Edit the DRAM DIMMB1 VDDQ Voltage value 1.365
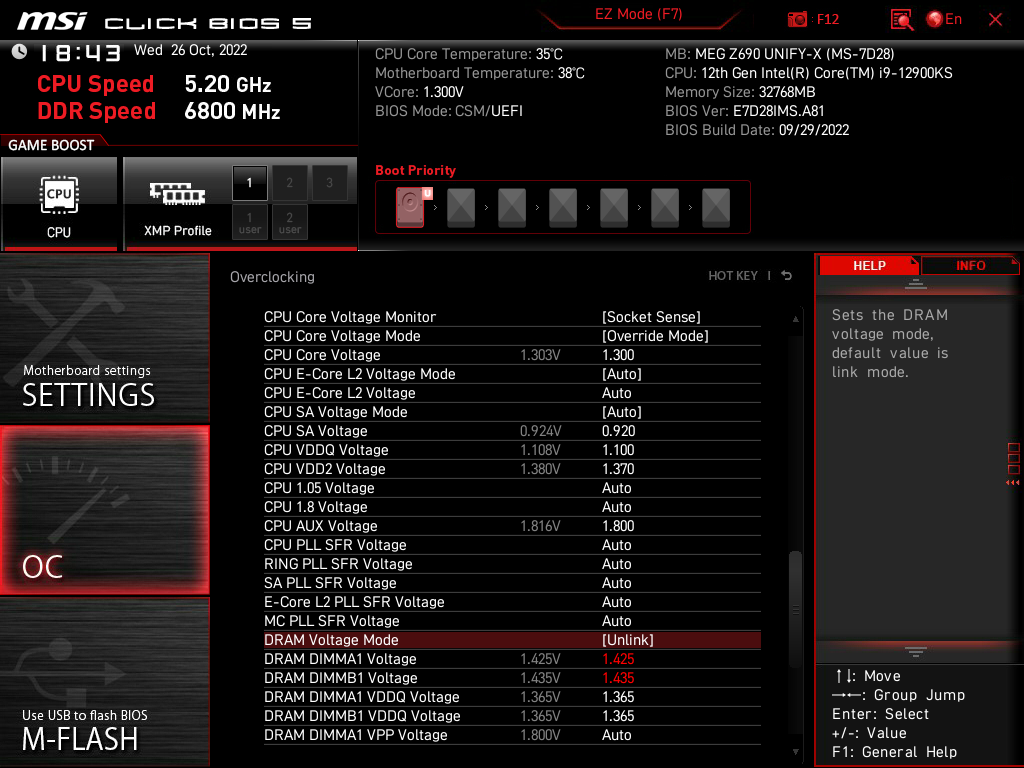This screenshot has width=1024, height=768. pos(618,716)
